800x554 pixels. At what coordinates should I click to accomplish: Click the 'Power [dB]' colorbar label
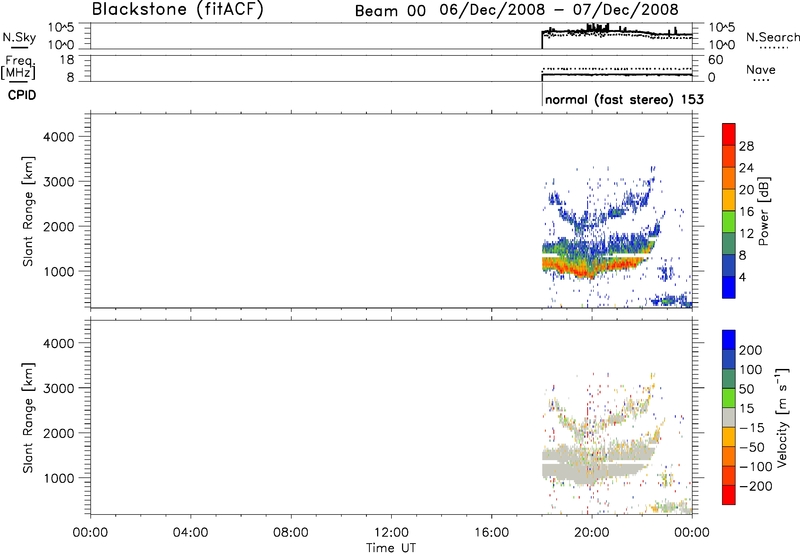tap(763, 211)
